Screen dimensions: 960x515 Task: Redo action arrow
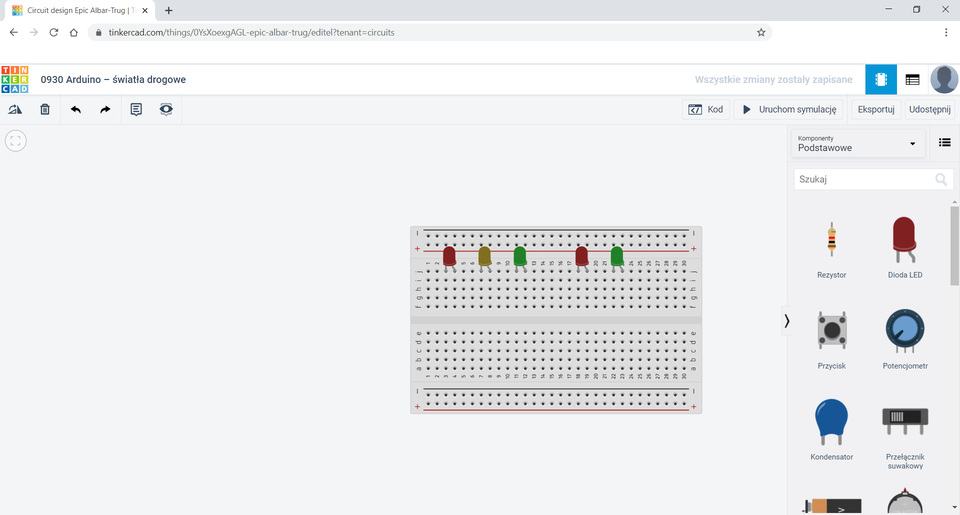coord(105,110)
